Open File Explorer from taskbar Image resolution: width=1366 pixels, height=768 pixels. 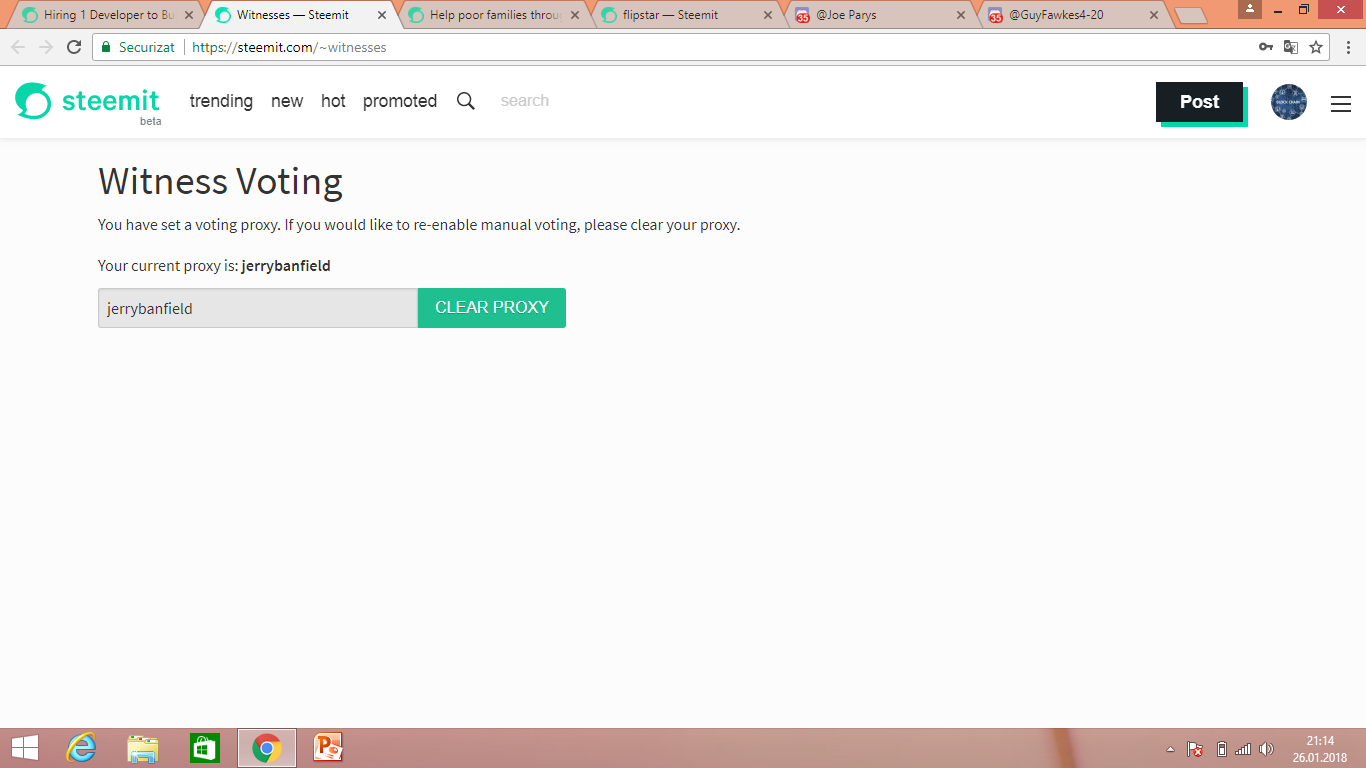point(143,748)
